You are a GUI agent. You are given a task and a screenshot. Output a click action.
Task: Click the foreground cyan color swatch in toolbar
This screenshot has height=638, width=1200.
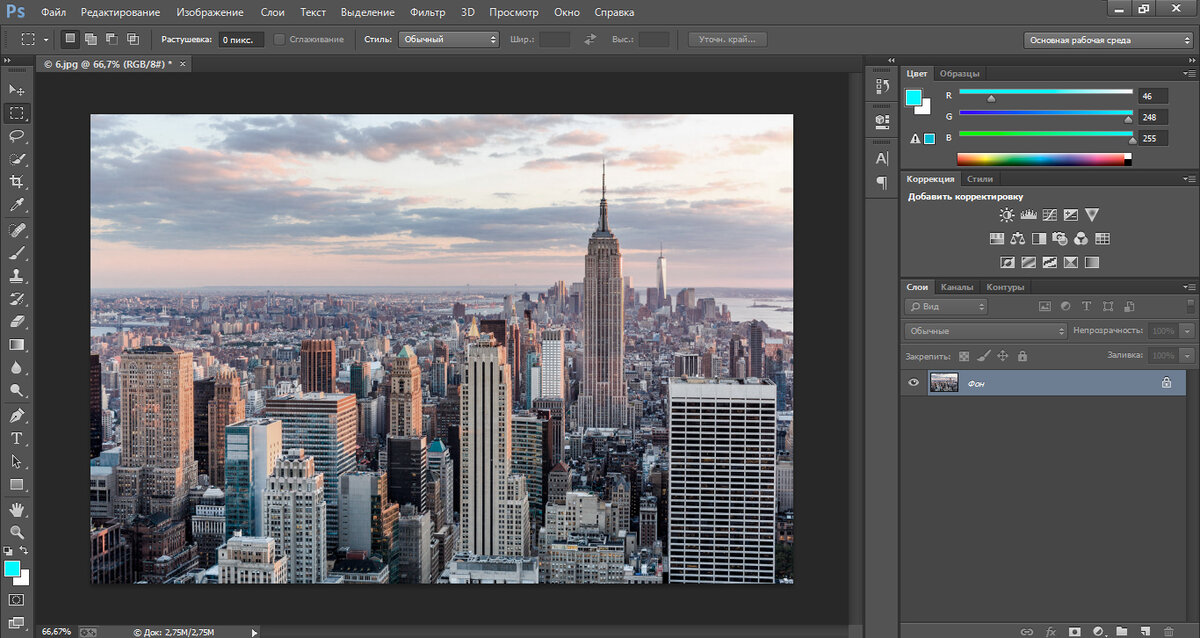[x=12, y=568]
